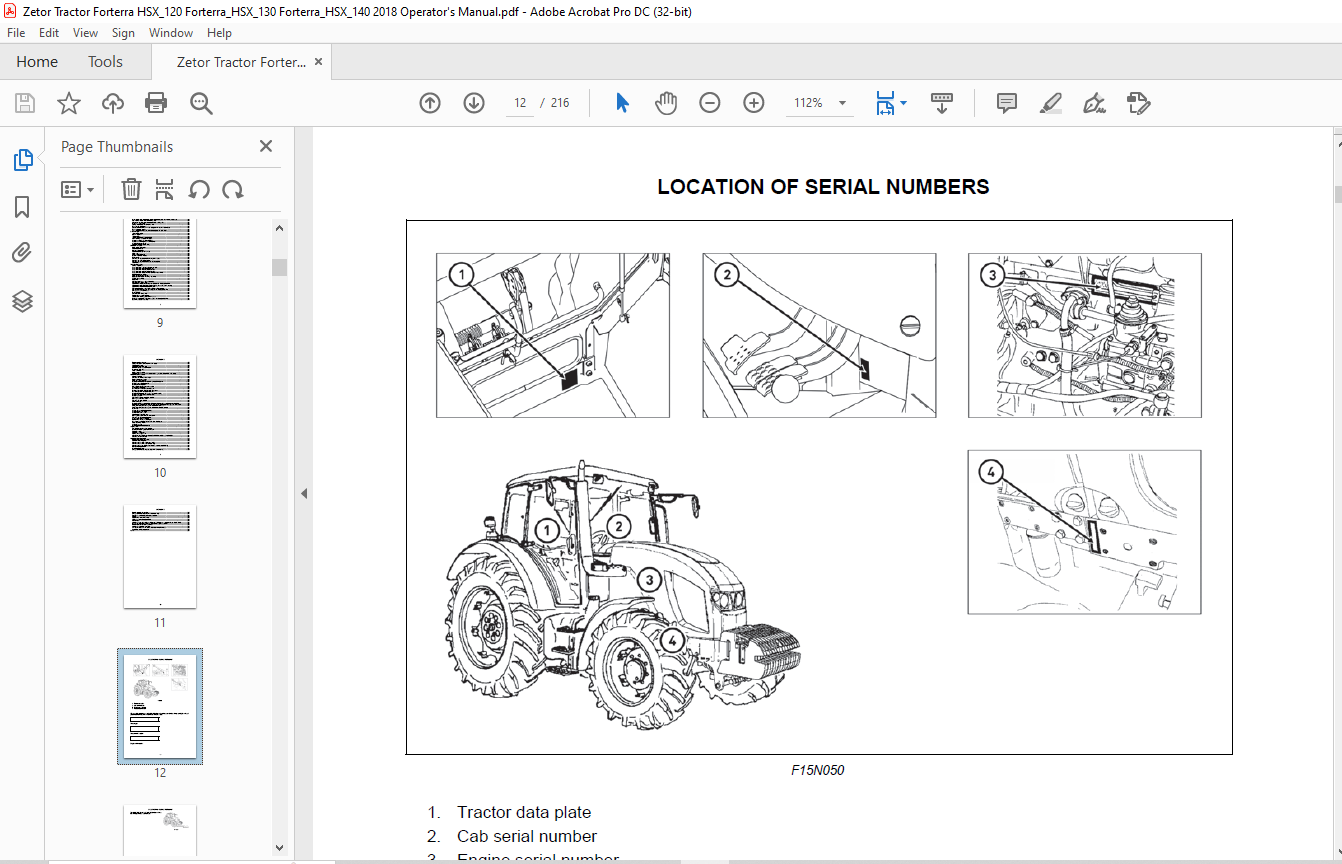Screen dimensions: 1342x864
Task: Click the document vertical scrollbar thumb
Action: (x=1337, y=193)
